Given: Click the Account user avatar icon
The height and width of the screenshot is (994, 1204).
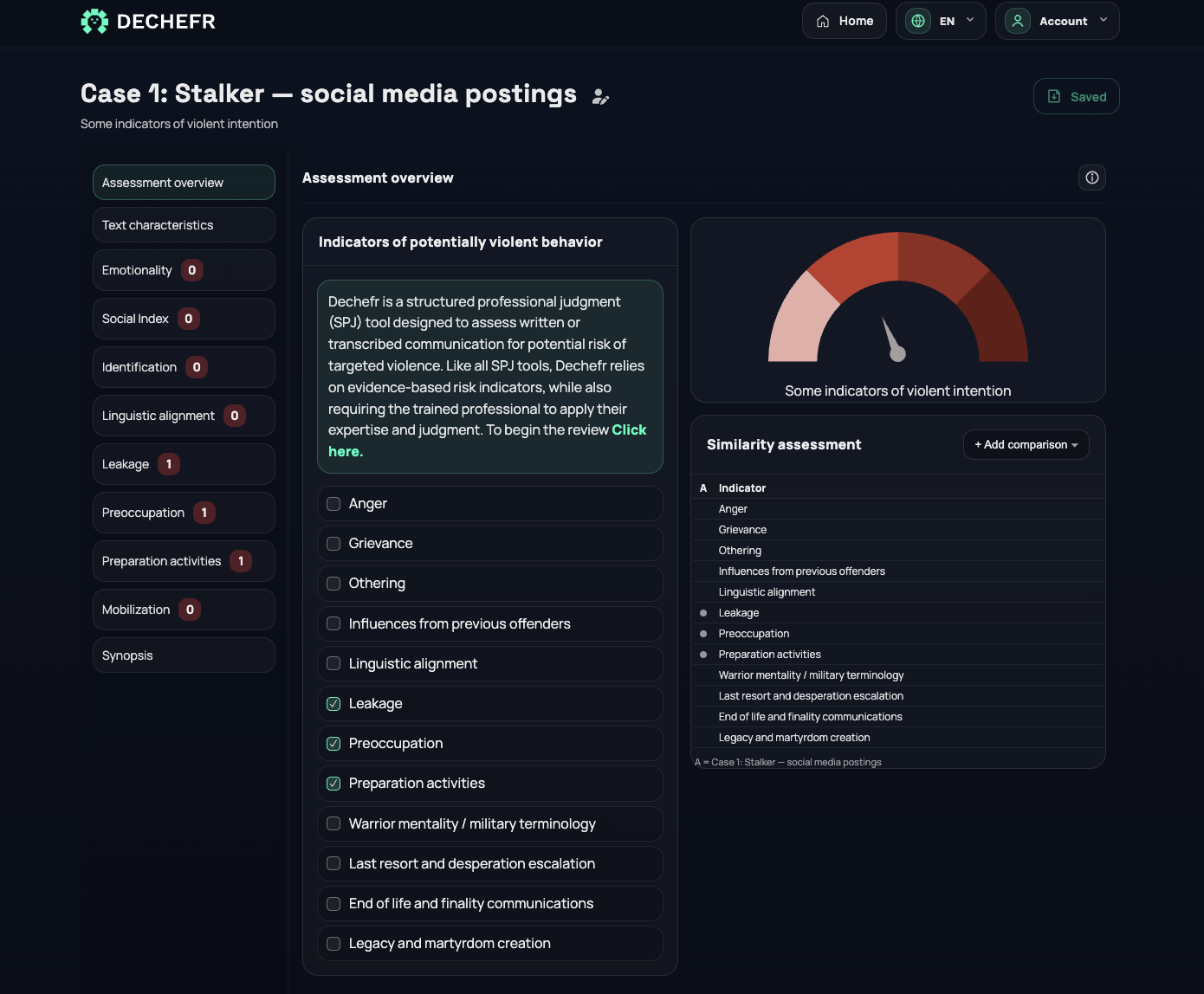Looking at the screenshot, I should pos(1018,21).
